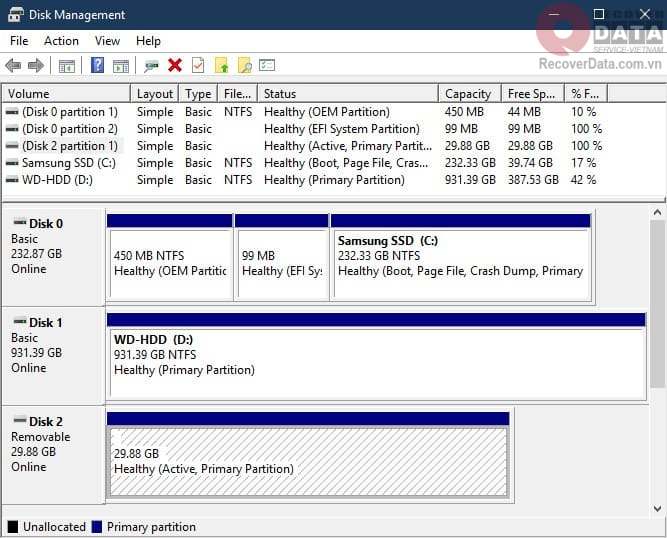667x538 pixels.
Task: Click the connect/rescan disk toolbar icon
Action: click(x=151, y=66)
